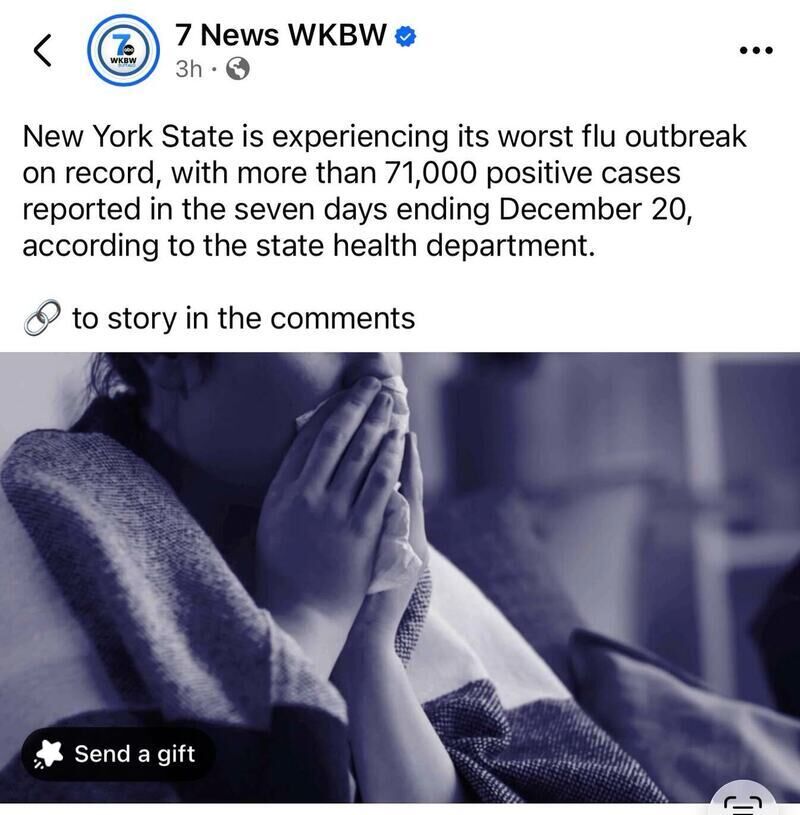800x815 pixels.
Task: Tap the 'December 20' text in post
Action: 594,209
